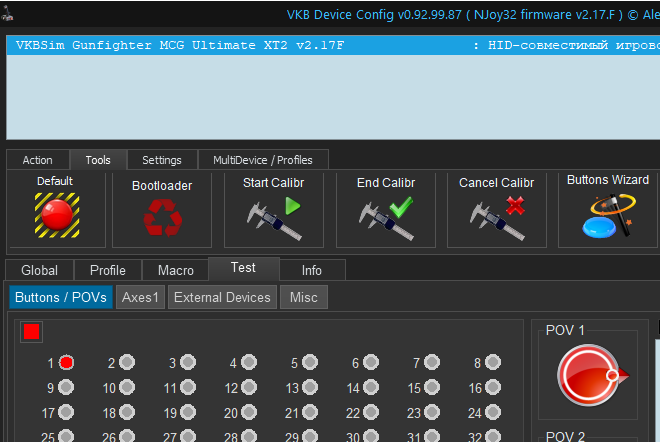Open the Bootloader recycle icon
Screen dimensions: 660x442
coord(162,217)
